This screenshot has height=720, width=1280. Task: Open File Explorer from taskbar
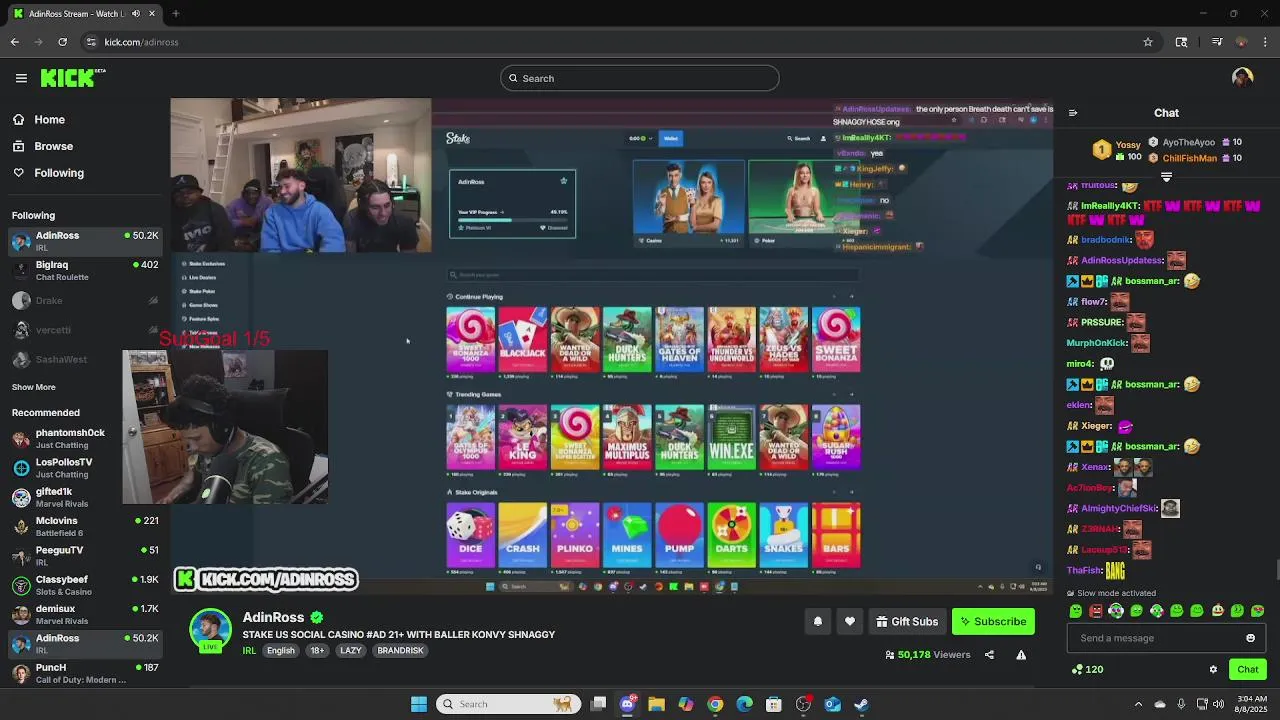click(x=656, y=704)
